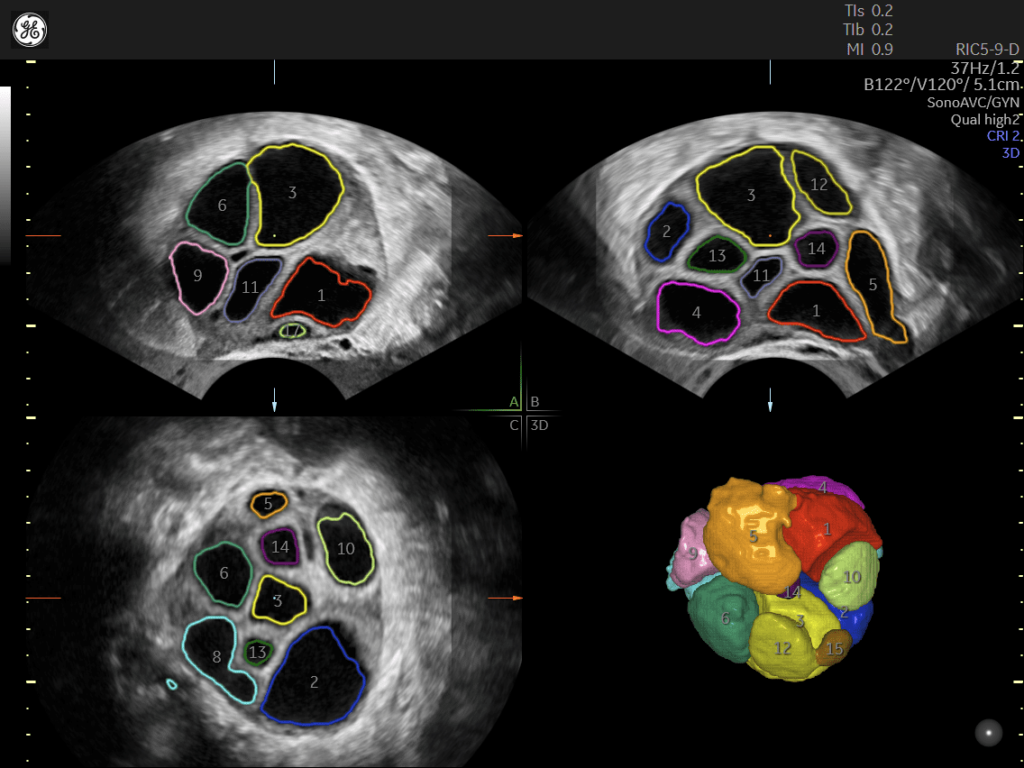
Task: Pick the small unlabeled green contour in plane A
Action: pyautogui.click(x=293, y=330)
